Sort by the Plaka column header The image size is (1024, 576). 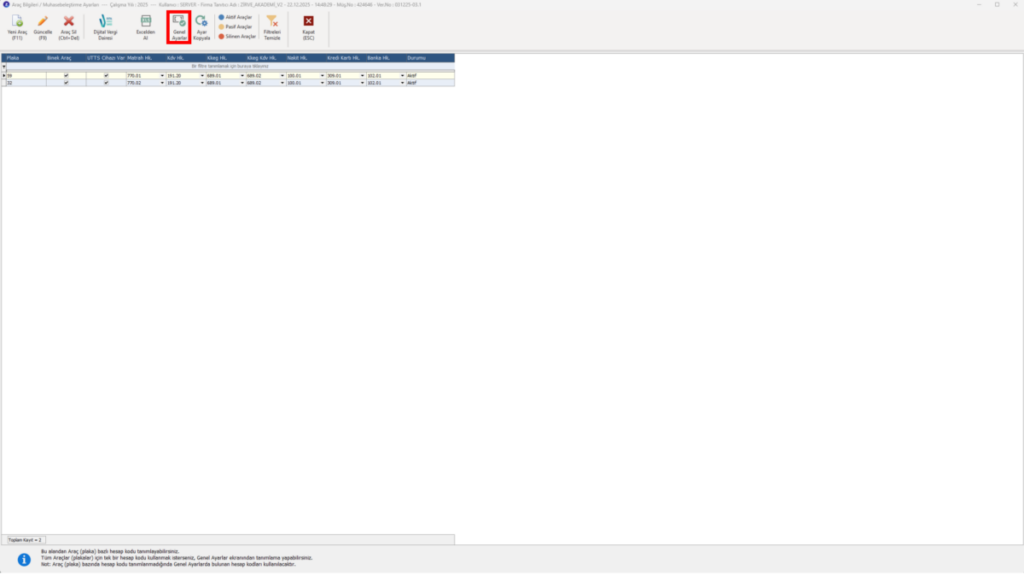[x=25, y=58]
